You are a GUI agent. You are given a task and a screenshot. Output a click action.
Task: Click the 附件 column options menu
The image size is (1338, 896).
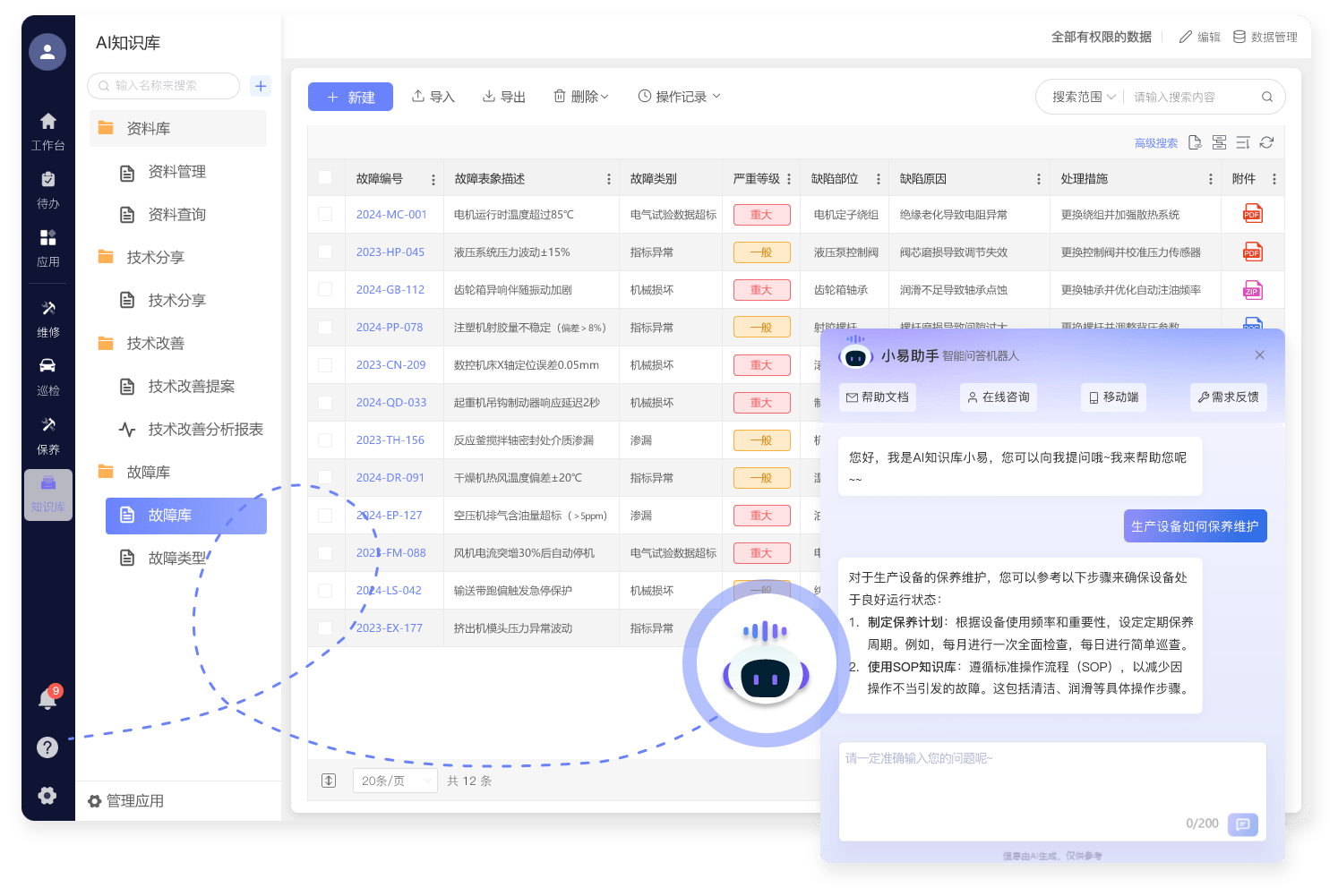tap(1274, 179)
